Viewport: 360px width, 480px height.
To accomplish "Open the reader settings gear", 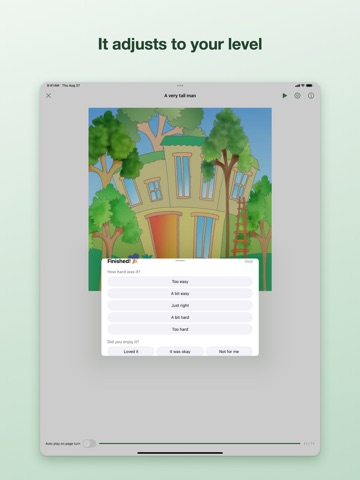I will tap(297, 96).
